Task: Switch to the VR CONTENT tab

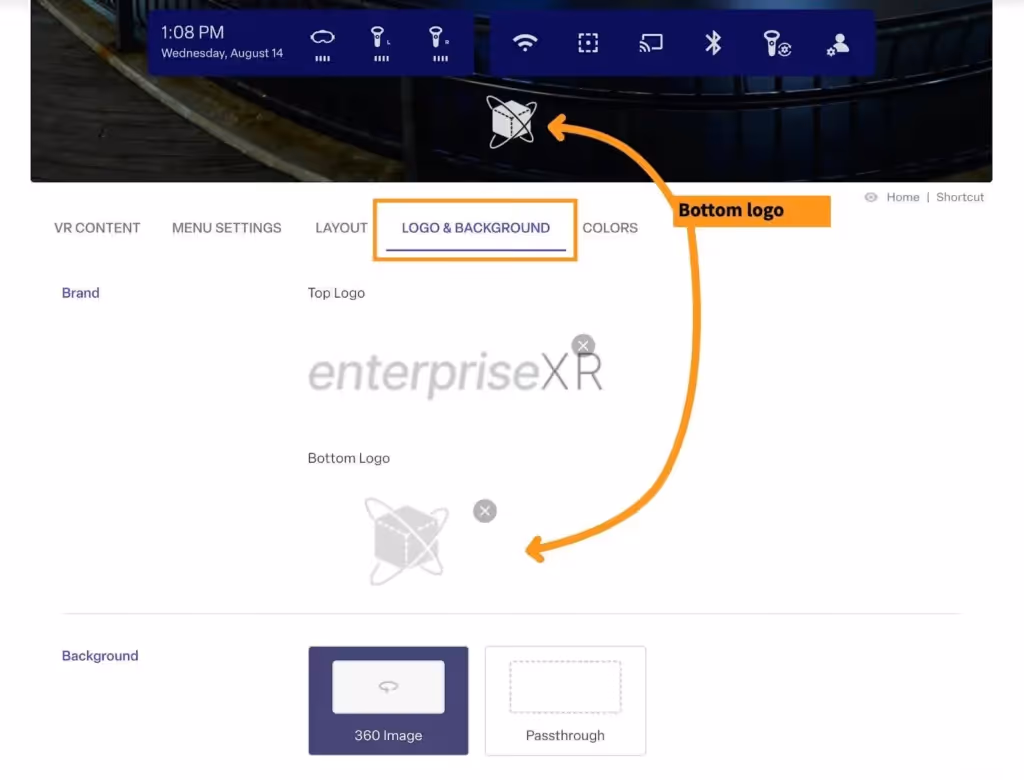Action: tap(97, 228)
